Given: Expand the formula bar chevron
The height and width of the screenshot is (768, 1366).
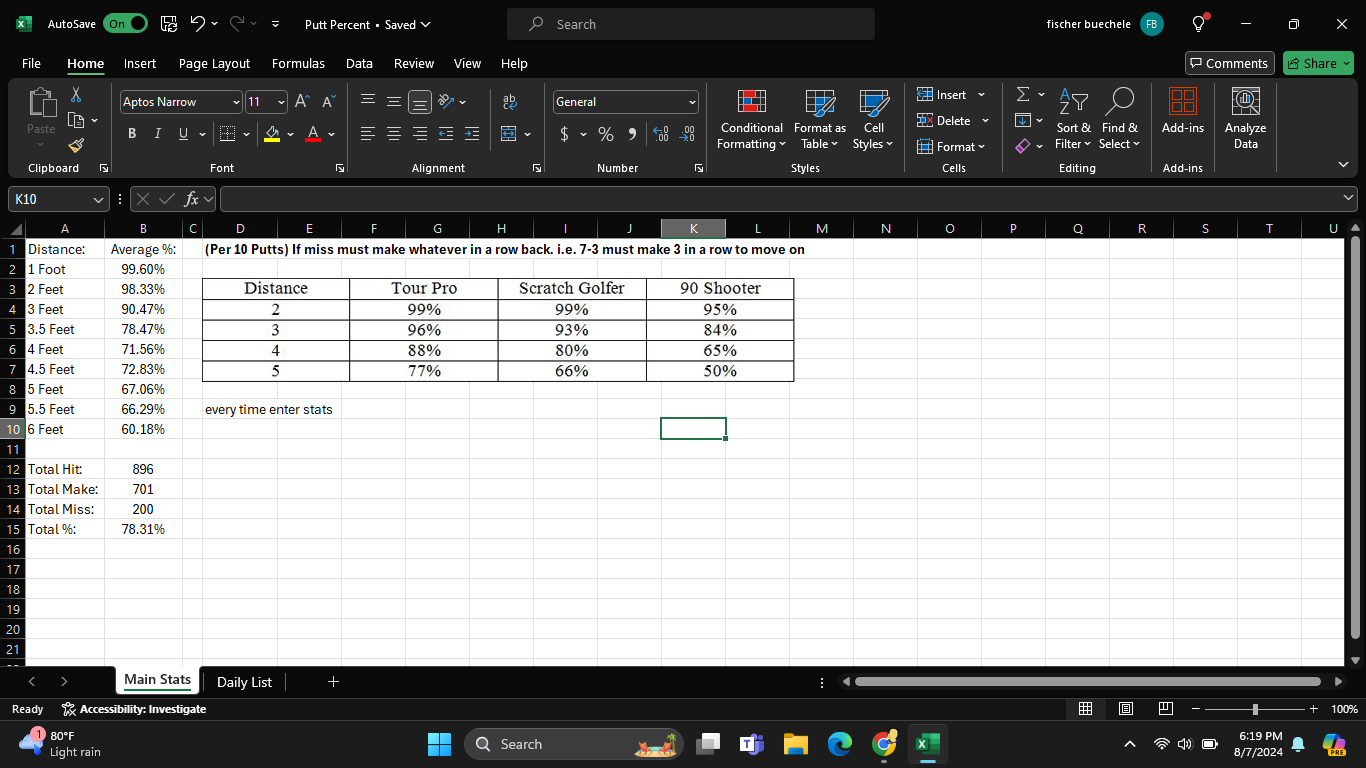Looking at the screenshot, I should tap(1349, 199).
